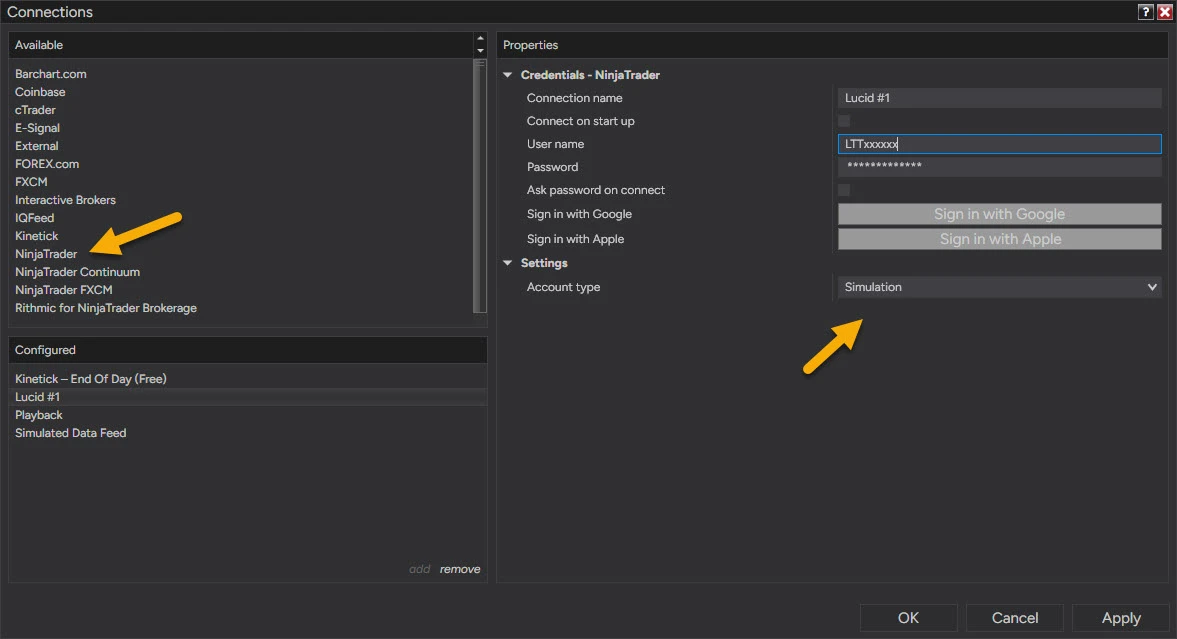Select Barchart.com in Available list

pyautogui.click(x=50, y=74)
